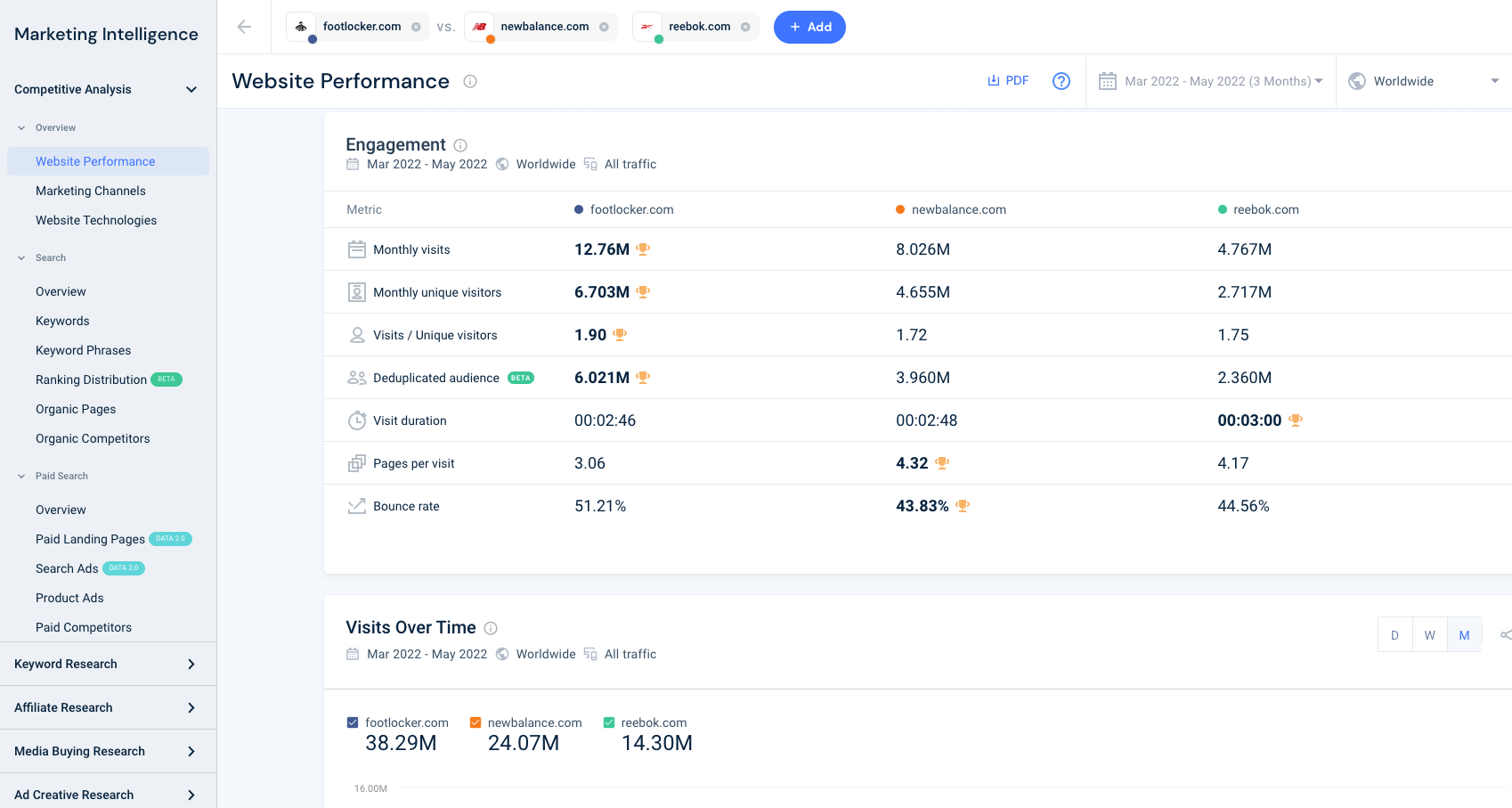
Task: Remove reebok.com from comparison
Action: (745, 27)
